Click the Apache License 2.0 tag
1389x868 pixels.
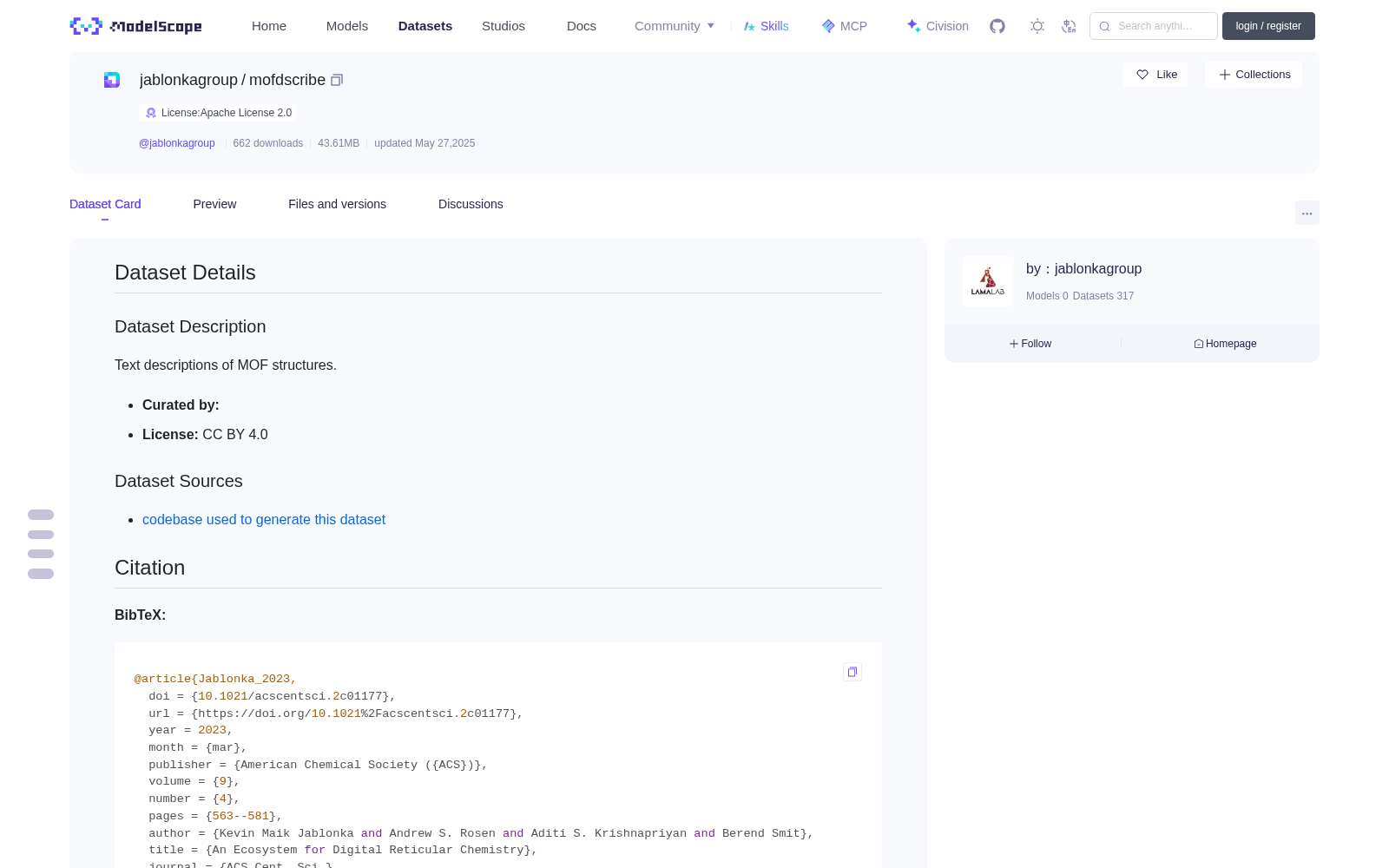tap(218, 113)
